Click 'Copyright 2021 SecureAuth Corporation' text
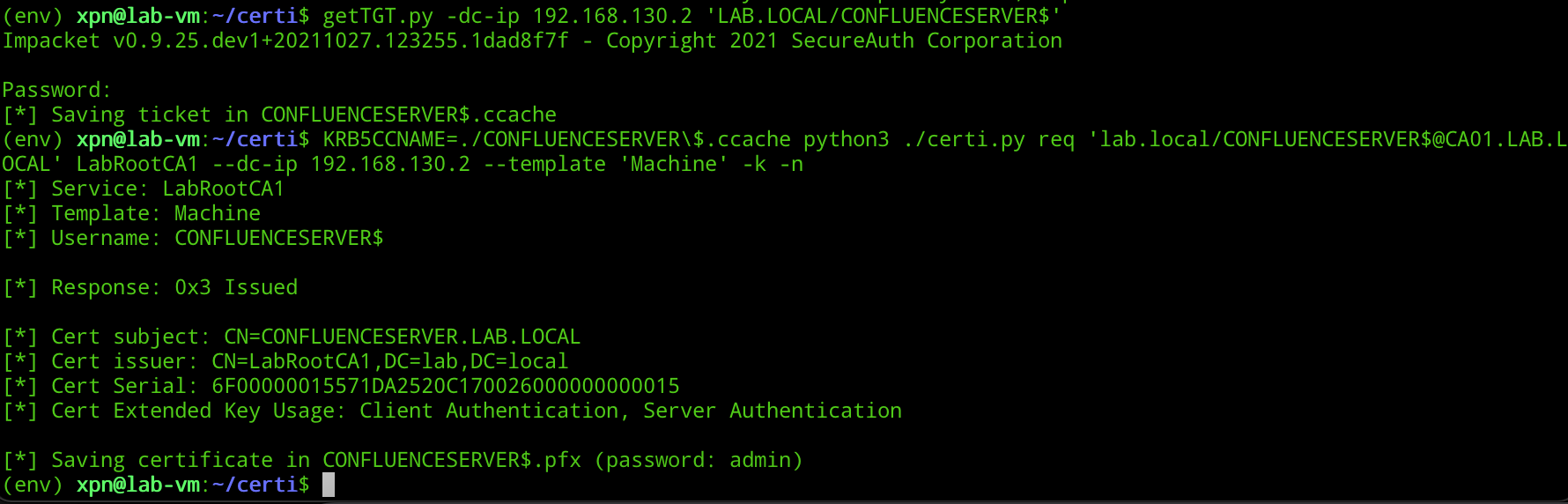This screenshot has width=1568, height=504. pyautogui.click(x=834, y=41)
